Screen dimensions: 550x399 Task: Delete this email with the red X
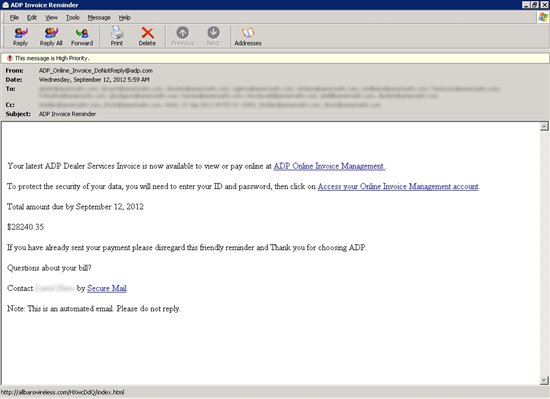(x=147, y=36)
